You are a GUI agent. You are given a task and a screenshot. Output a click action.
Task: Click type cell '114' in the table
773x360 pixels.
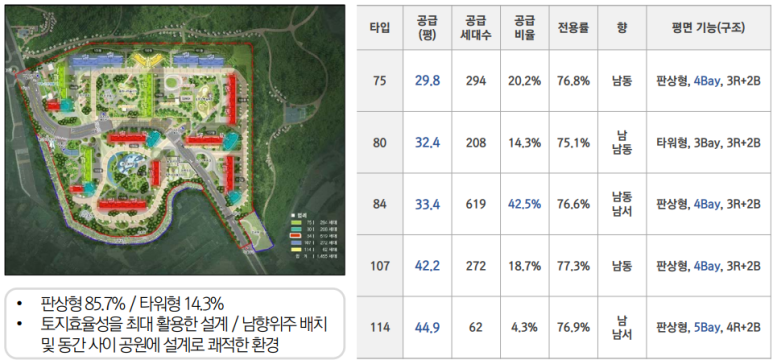380,327
